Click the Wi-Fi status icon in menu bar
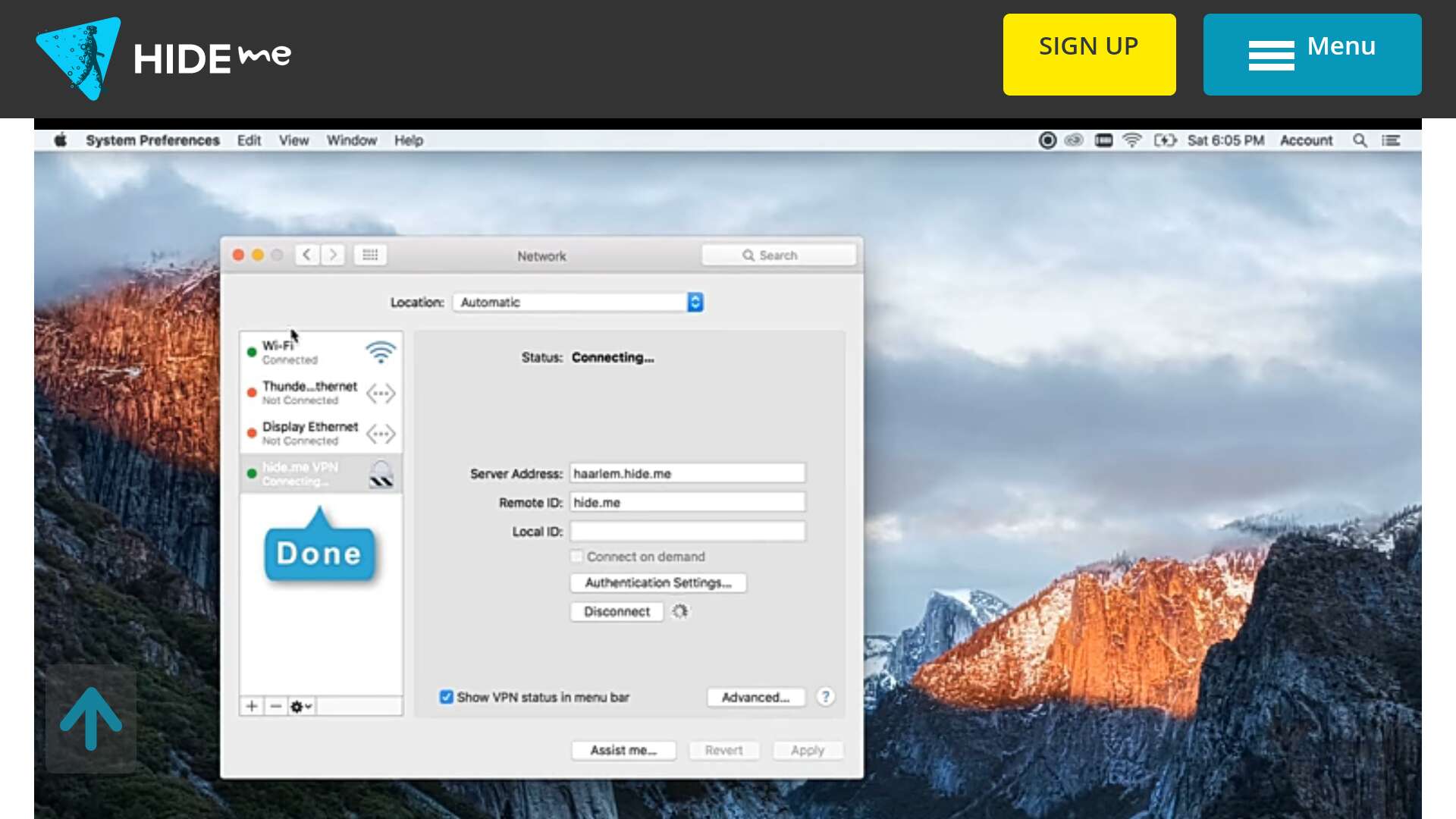Image resolution: width=1456 pixels, height=819 pixels. tap(1131, 140)
